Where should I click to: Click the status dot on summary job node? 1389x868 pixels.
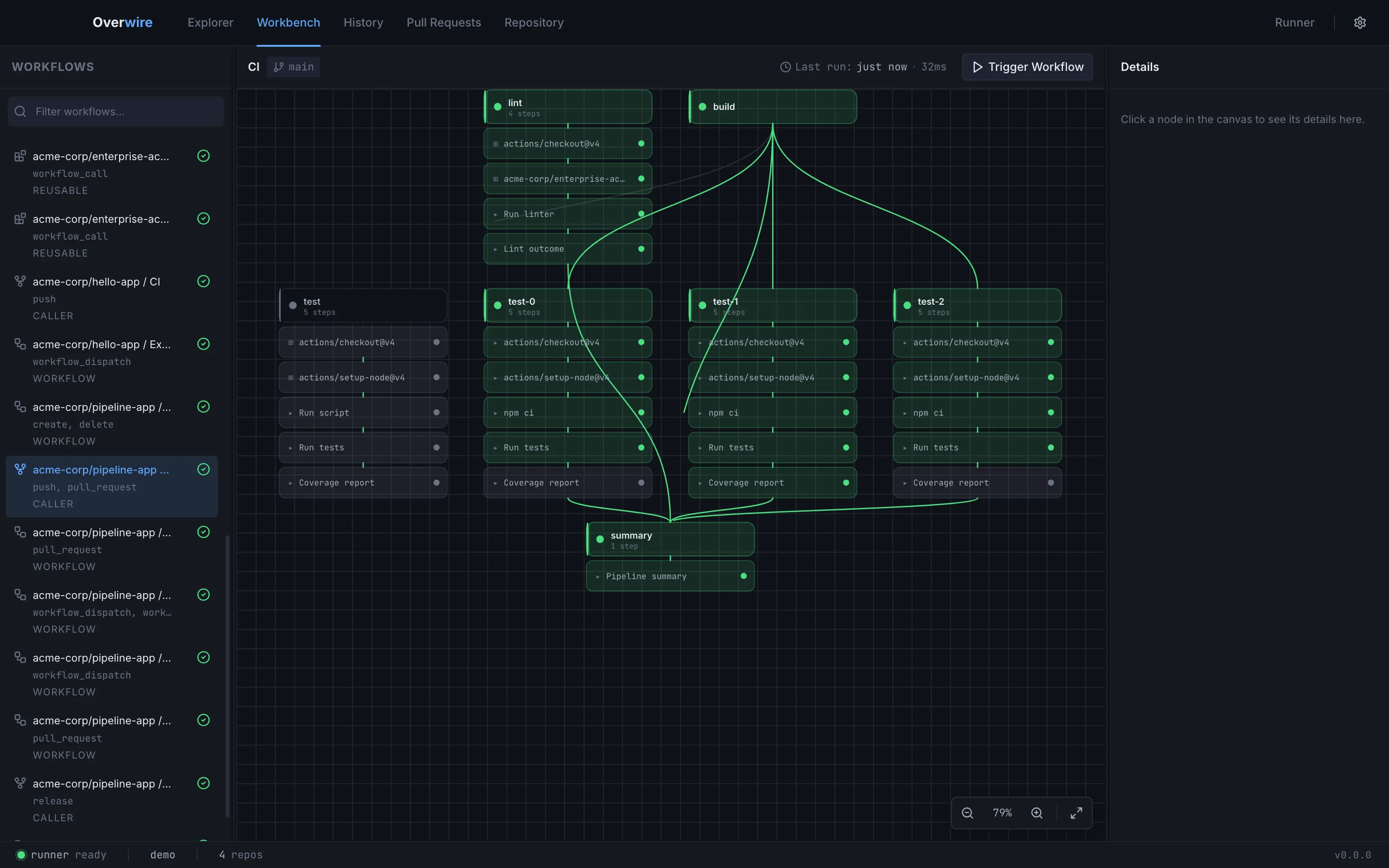click(x=600, y=539)
